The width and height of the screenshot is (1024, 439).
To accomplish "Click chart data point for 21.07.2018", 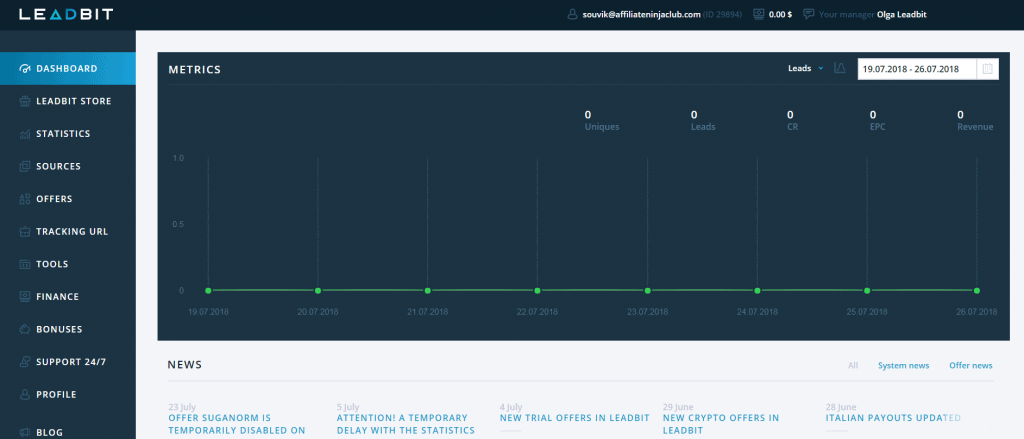I will 428,291.
